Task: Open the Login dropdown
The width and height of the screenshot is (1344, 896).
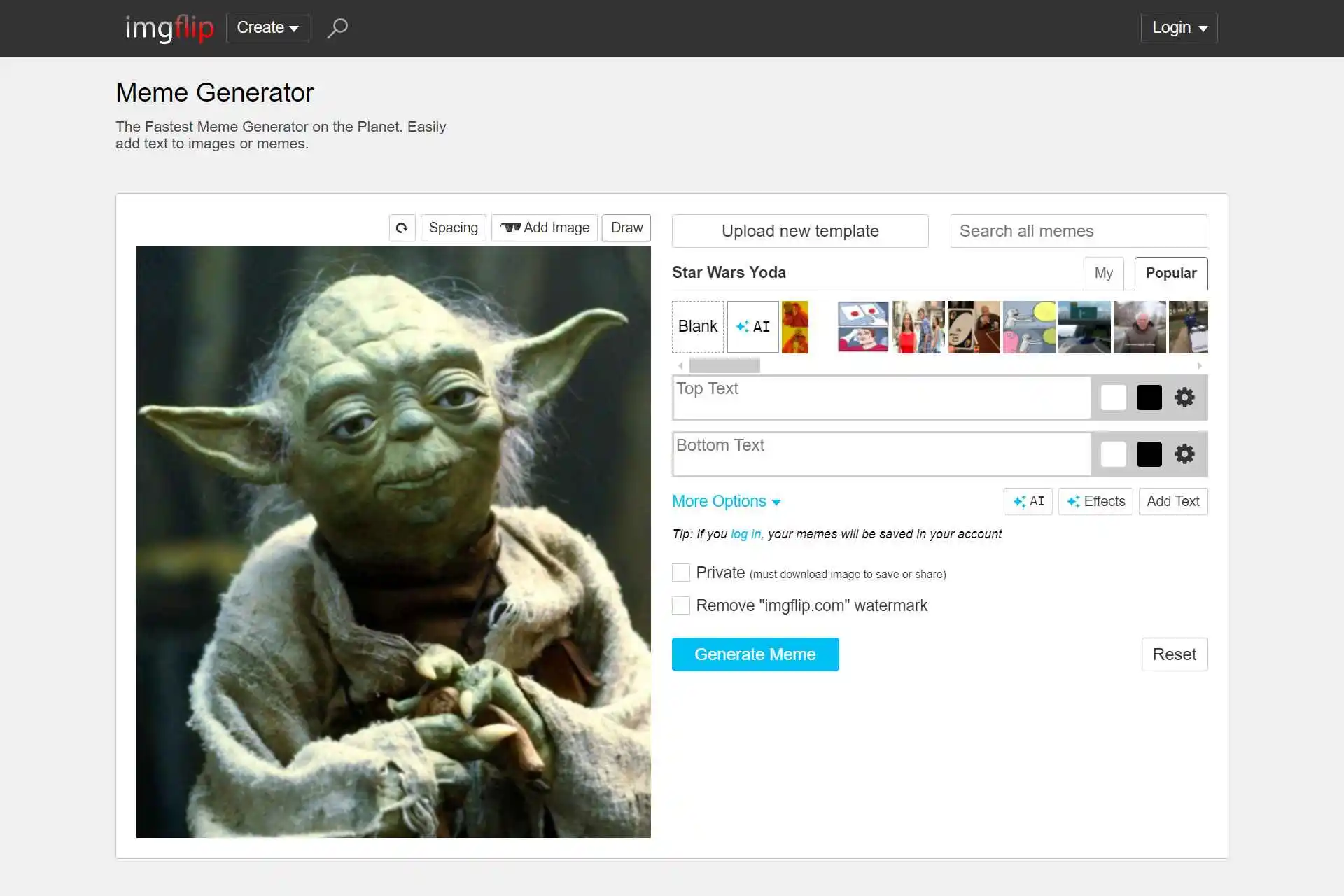Action: point(1178,28)
